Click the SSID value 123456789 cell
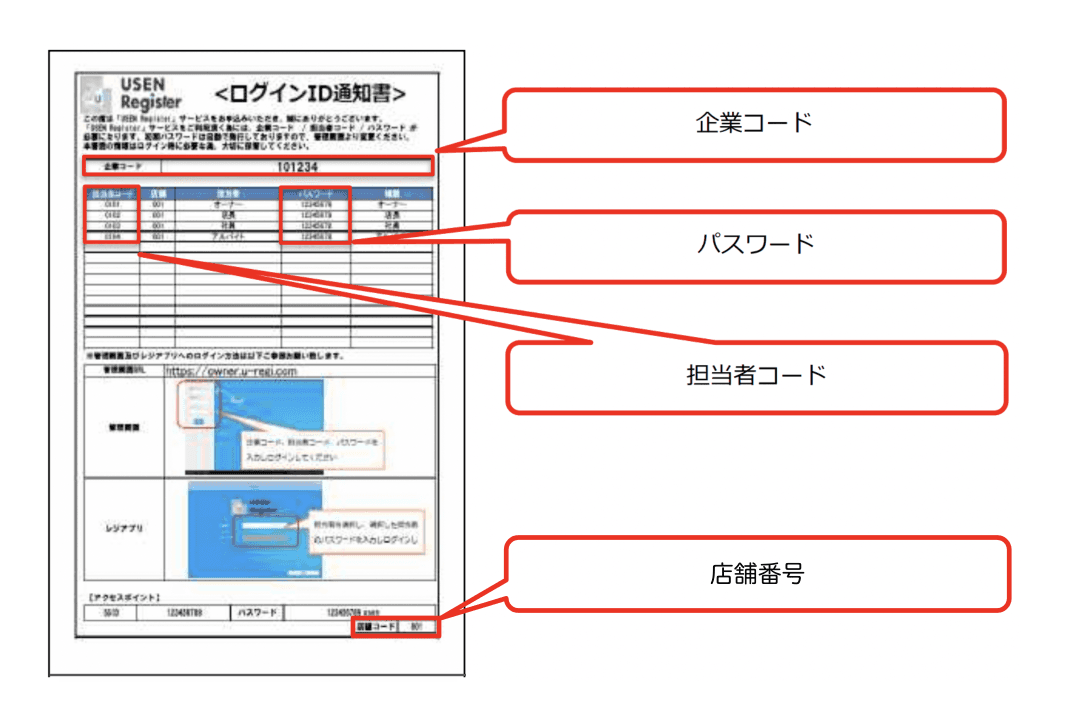Screen dimensions: 1069x725 pos(184,612)
